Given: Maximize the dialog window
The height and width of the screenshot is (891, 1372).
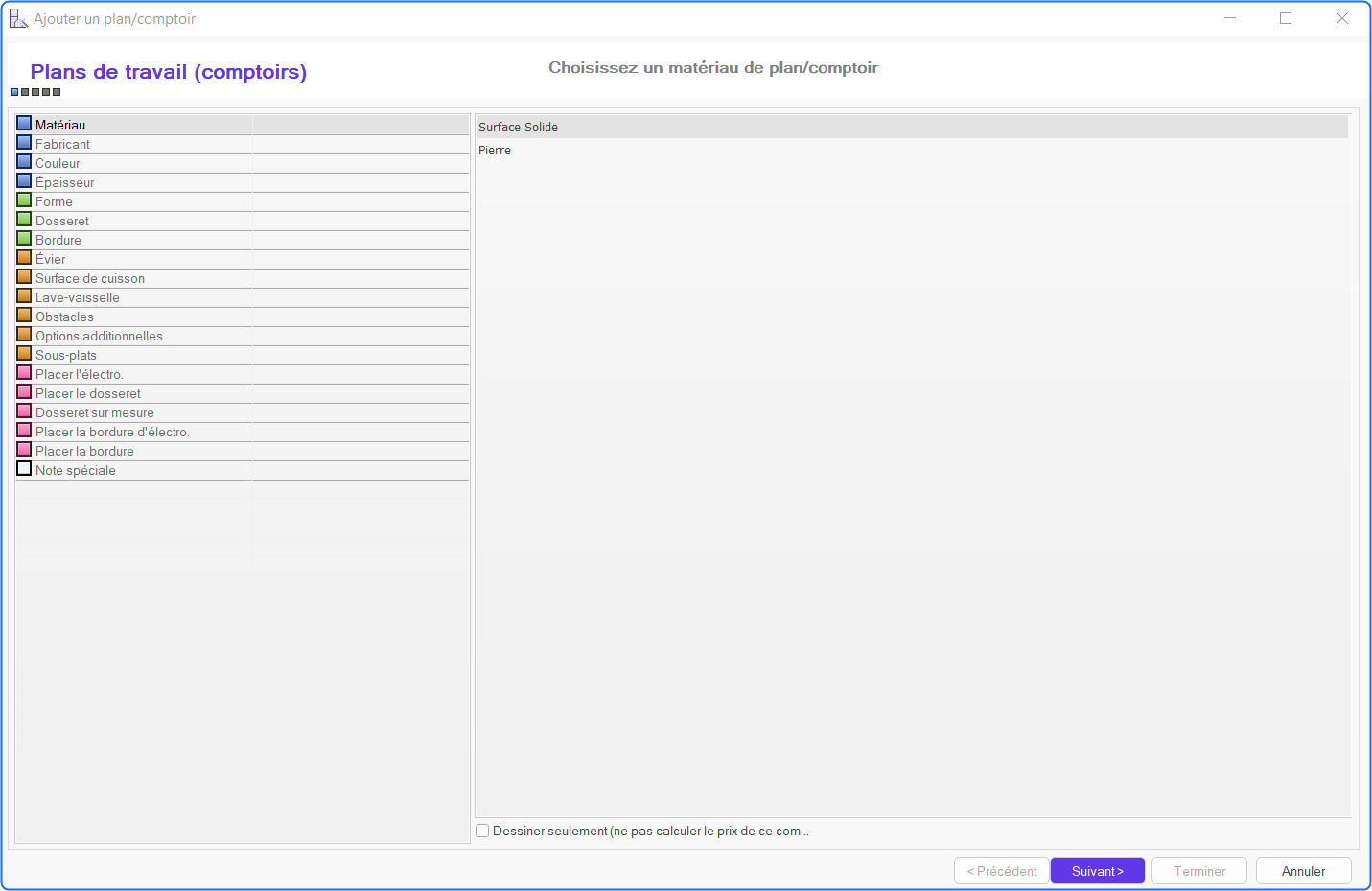Looking at the screenshot, I should pyautogui.click(x=1286, y=18).
